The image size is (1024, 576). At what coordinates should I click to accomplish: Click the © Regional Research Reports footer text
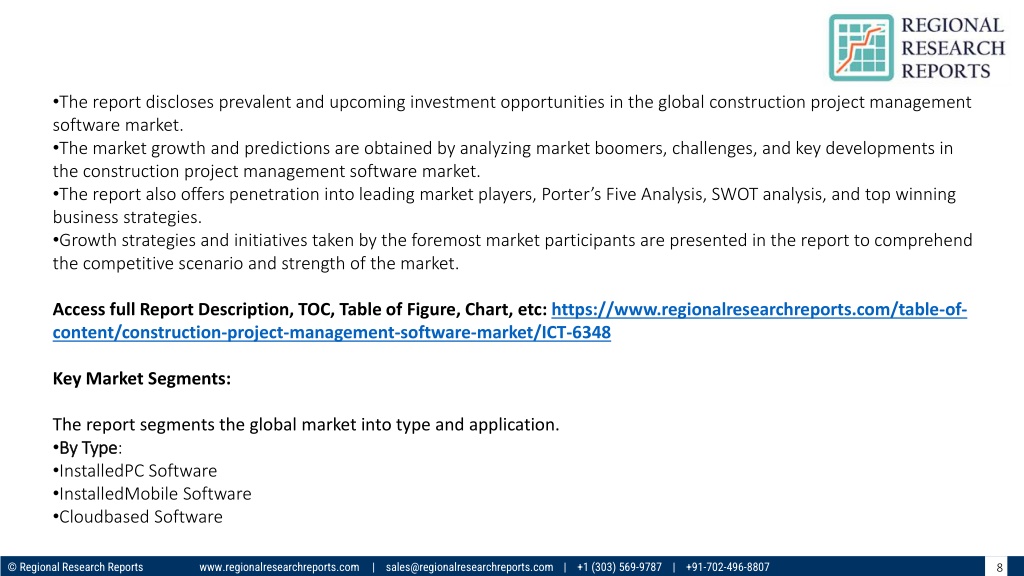click(75, 567)
